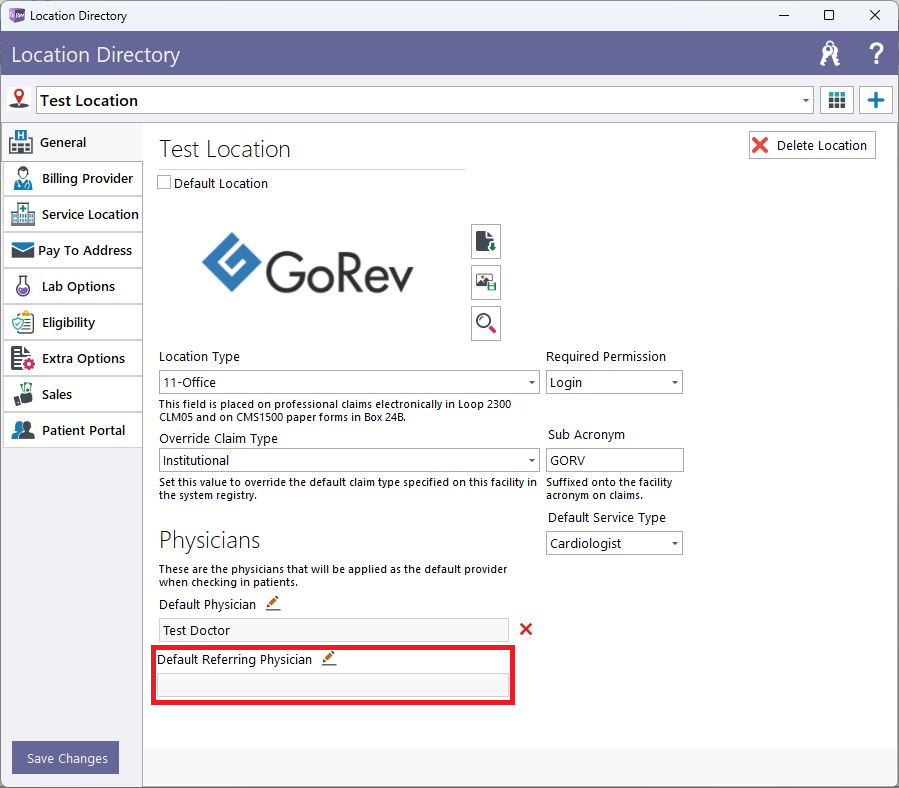
Task: Select the General tab
Action: 73,142
